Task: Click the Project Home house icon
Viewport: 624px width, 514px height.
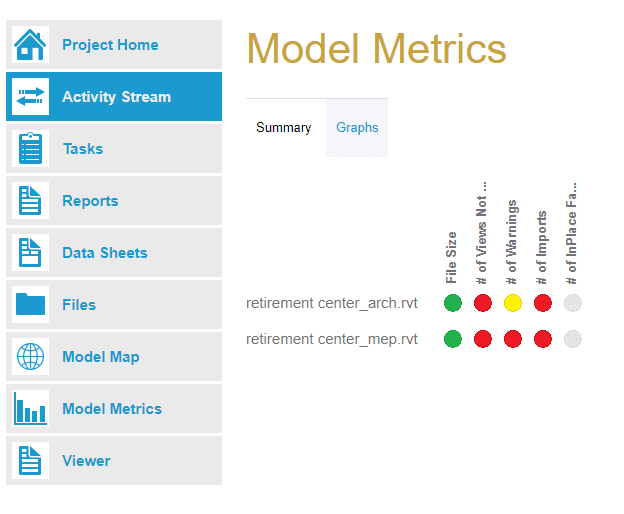Action: coord(30,45)
